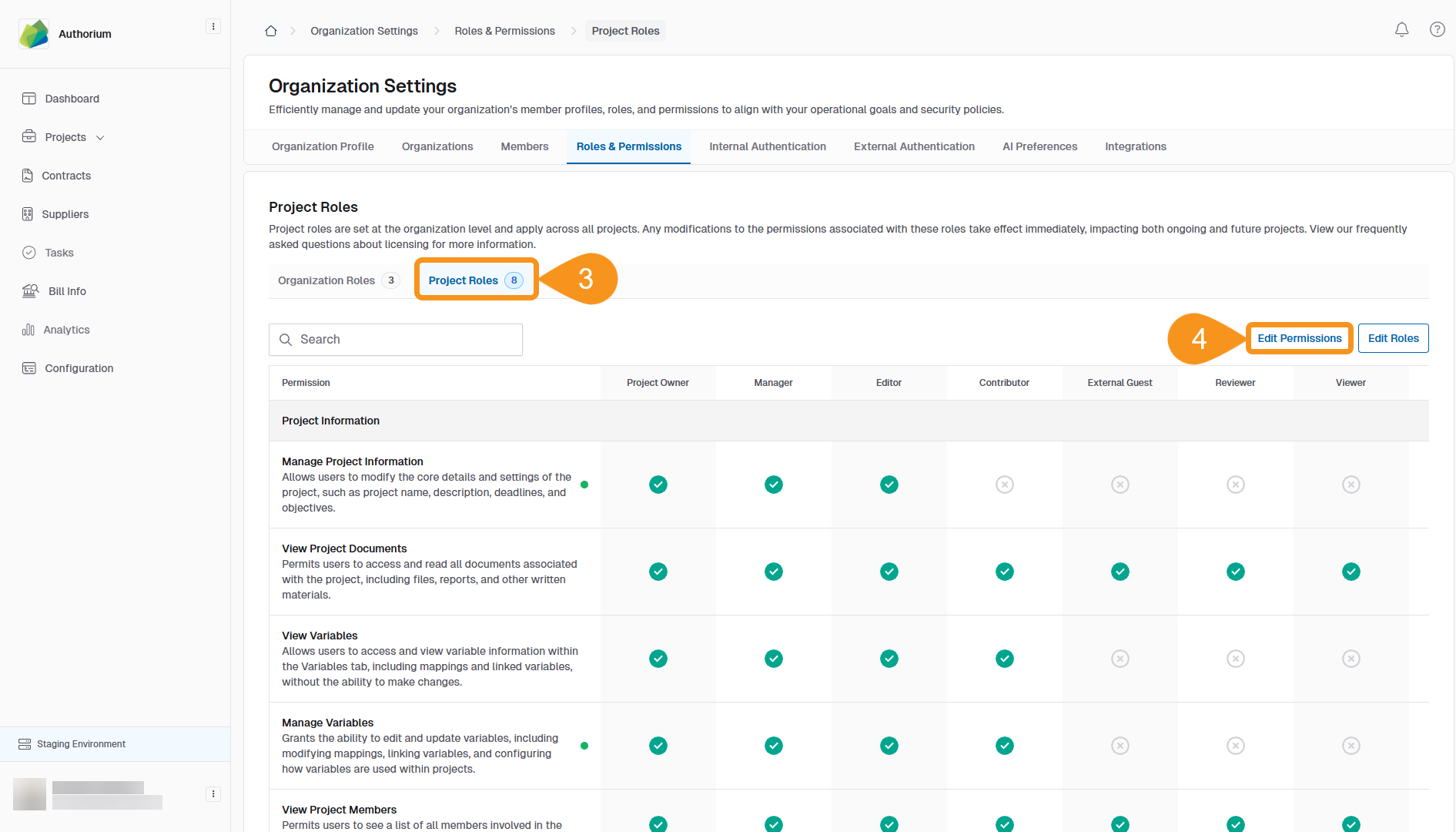Open the Contracts section
The width and height of the screenshot is (1456, 832).
[66, 176]
